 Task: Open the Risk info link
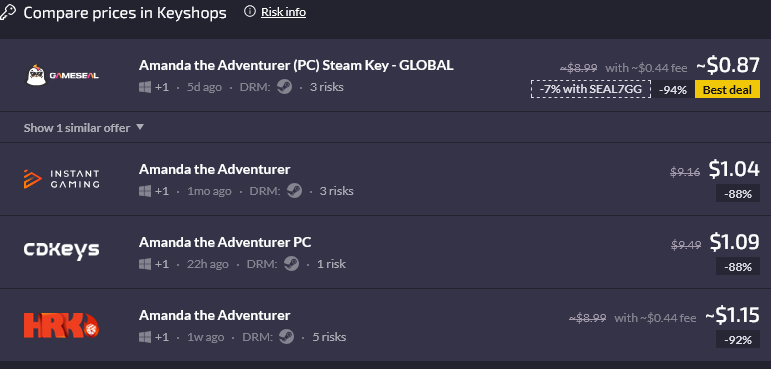(283, 12)
